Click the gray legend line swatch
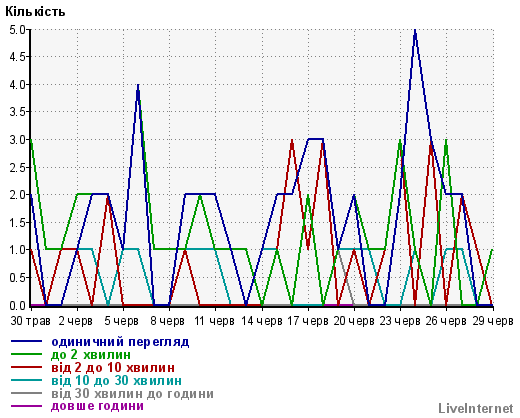The image size is (520, 418). [27, 393]
